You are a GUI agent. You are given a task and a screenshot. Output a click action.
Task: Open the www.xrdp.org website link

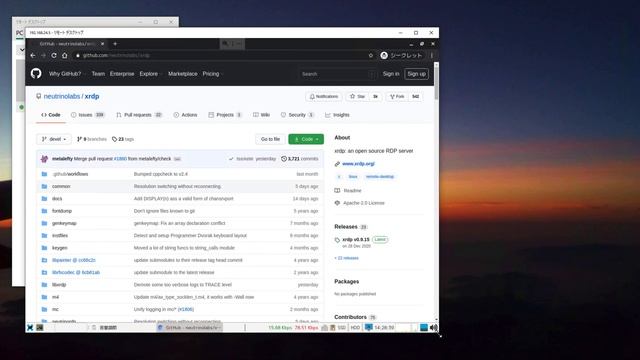tap(358, 164)
